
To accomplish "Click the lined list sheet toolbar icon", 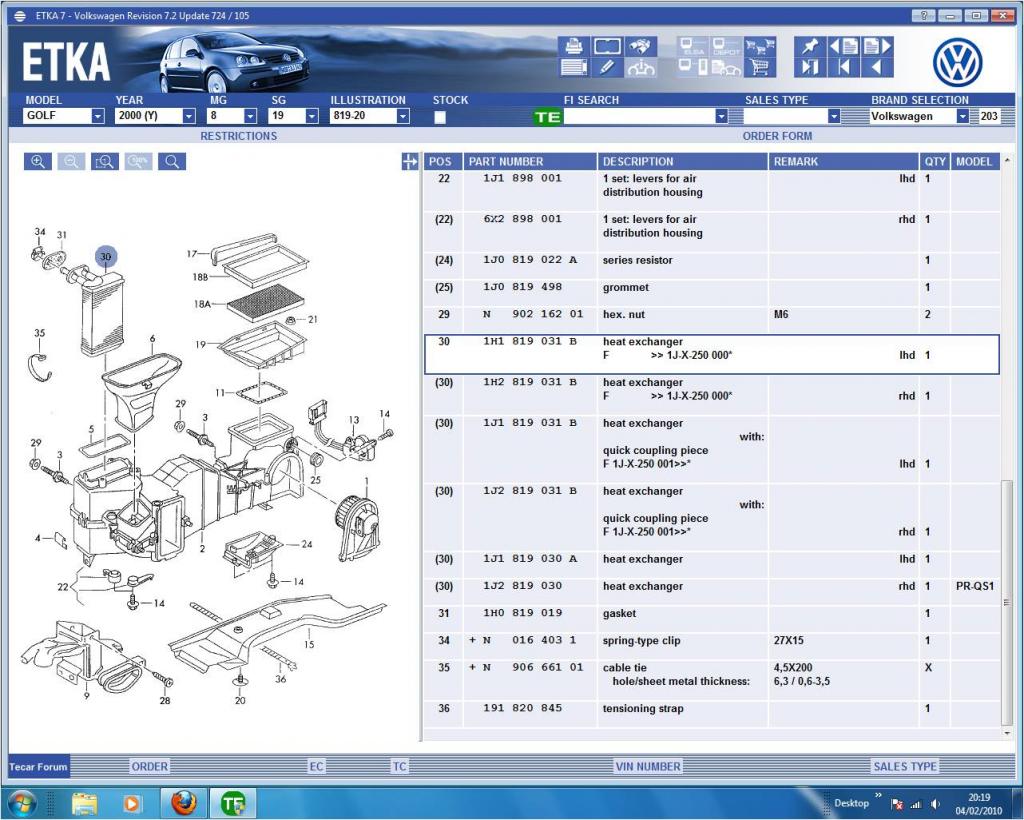I will tap(574, 67).
